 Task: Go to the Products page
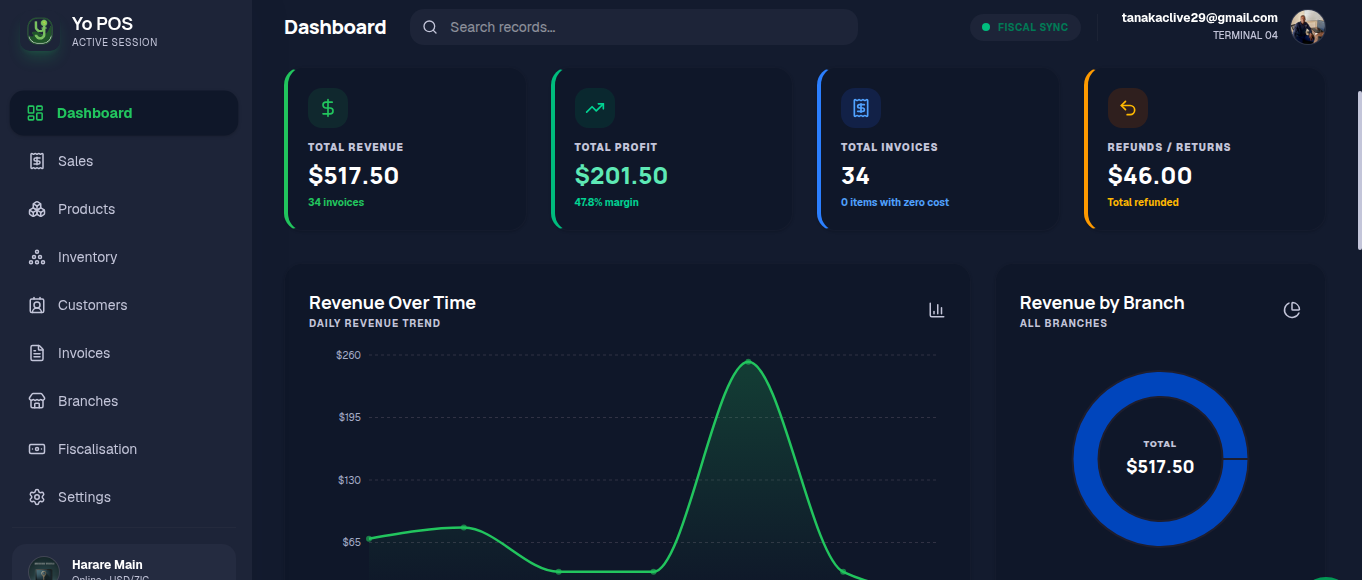tap(124, 209)
